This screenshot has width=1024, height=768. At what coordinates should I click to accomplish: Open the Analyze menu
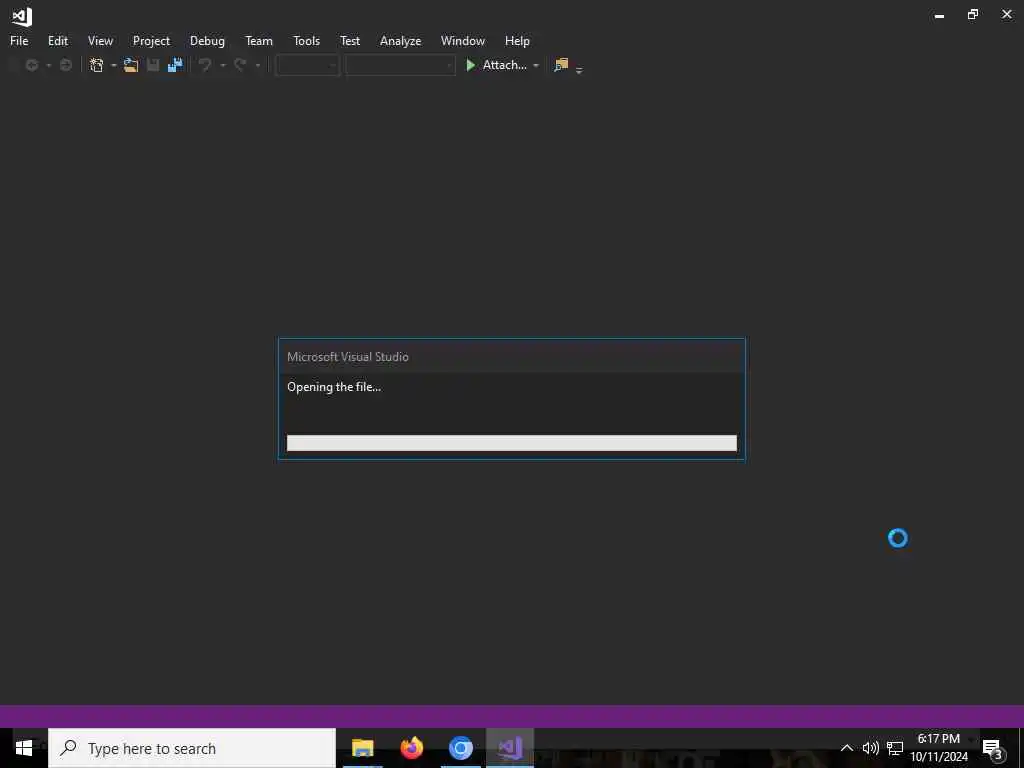coord(400,40)
